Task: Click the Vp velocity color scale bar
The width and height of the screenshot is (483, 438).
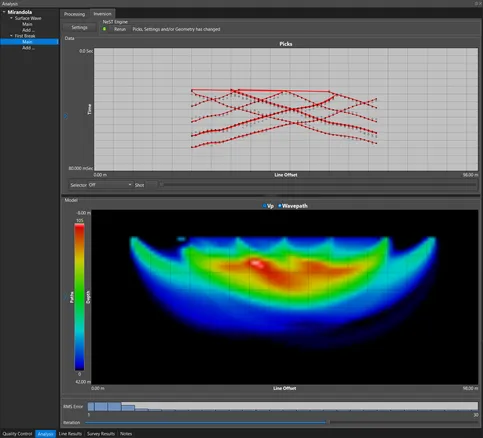Action: [x=79, y=297]
